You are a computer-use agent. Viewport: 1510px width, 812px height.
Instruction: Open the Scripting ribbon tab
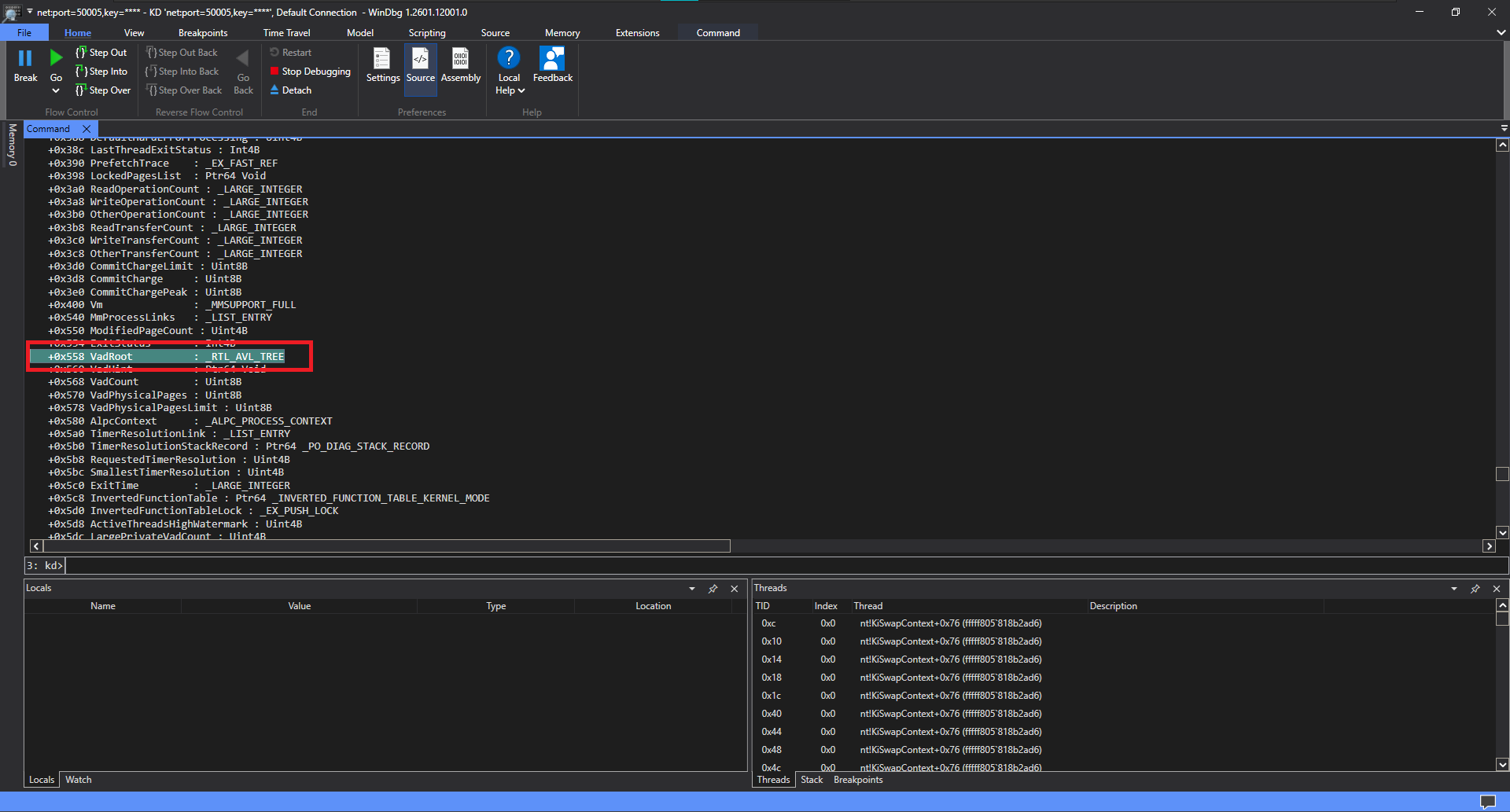click(x=426, y=32)
